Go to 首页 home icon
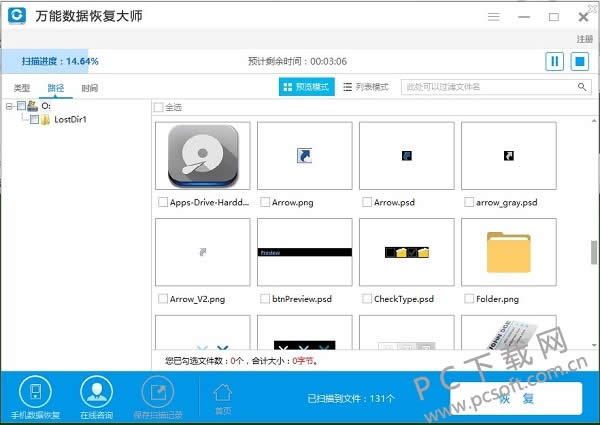This screenshot has width=600, height=425. tap(223, 393)
